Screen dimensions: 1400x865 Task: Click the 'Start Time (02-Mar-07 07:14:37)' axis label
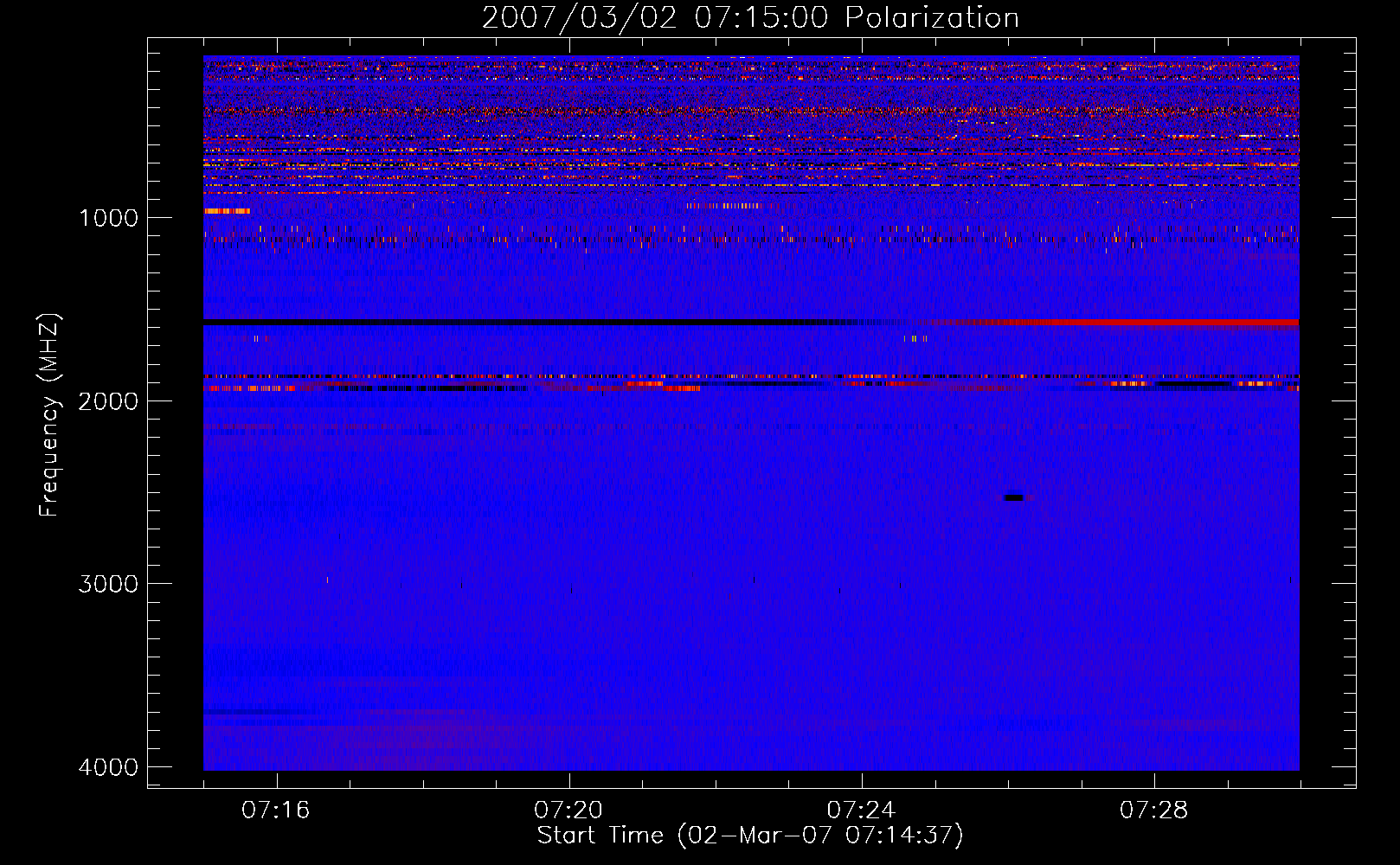[x=750, y=836]
